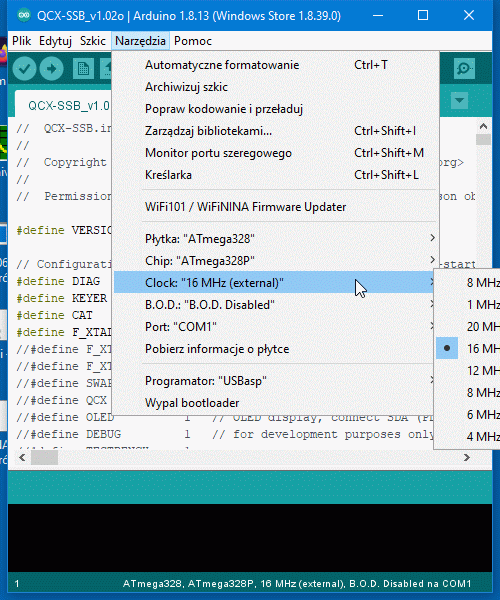Click the #define CAT code line

click(54, 315)
